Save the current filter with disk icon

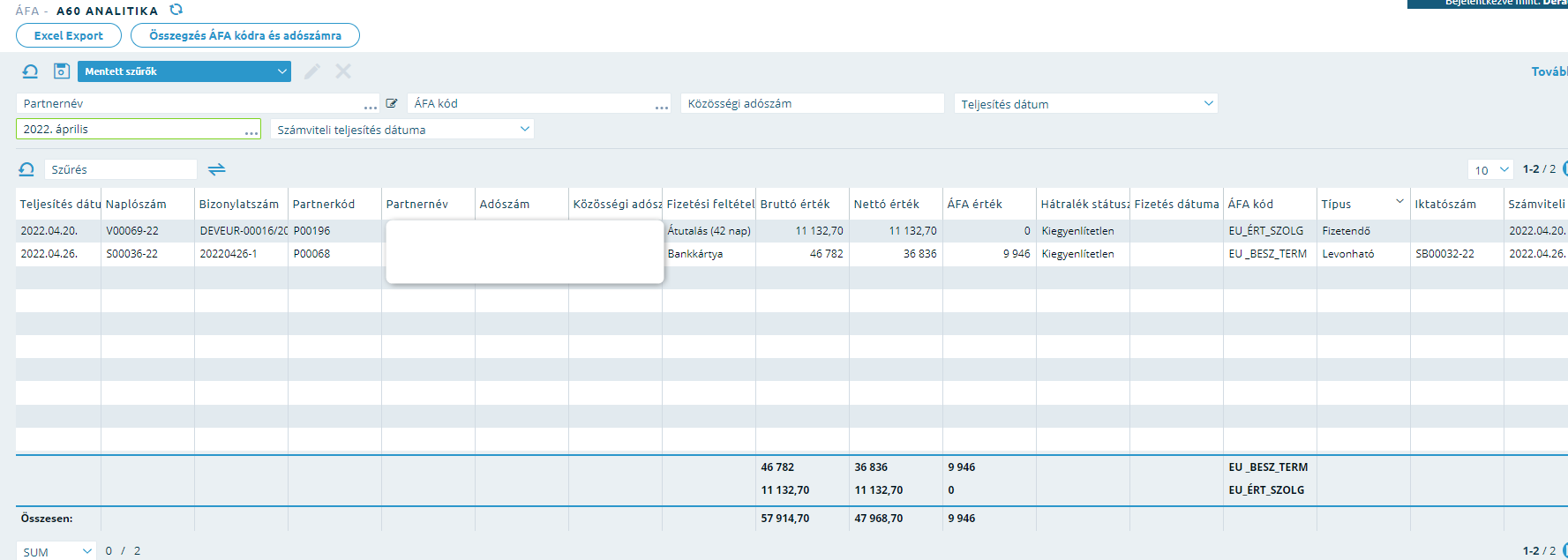pos(62,71)
